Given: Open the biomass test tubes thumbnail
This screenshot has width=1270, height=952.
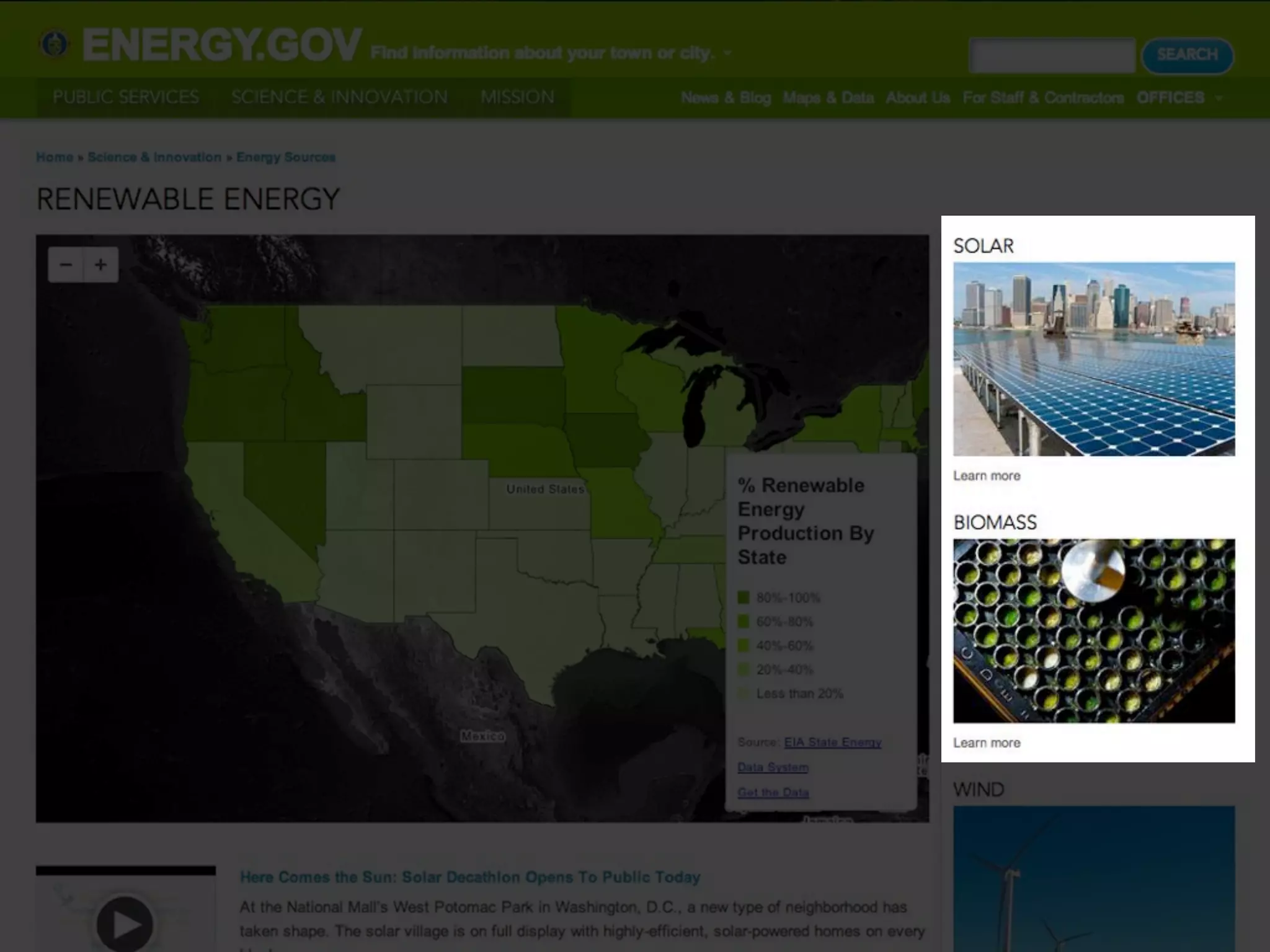Looking at the screenshot, I should [x=1094, y=630].
